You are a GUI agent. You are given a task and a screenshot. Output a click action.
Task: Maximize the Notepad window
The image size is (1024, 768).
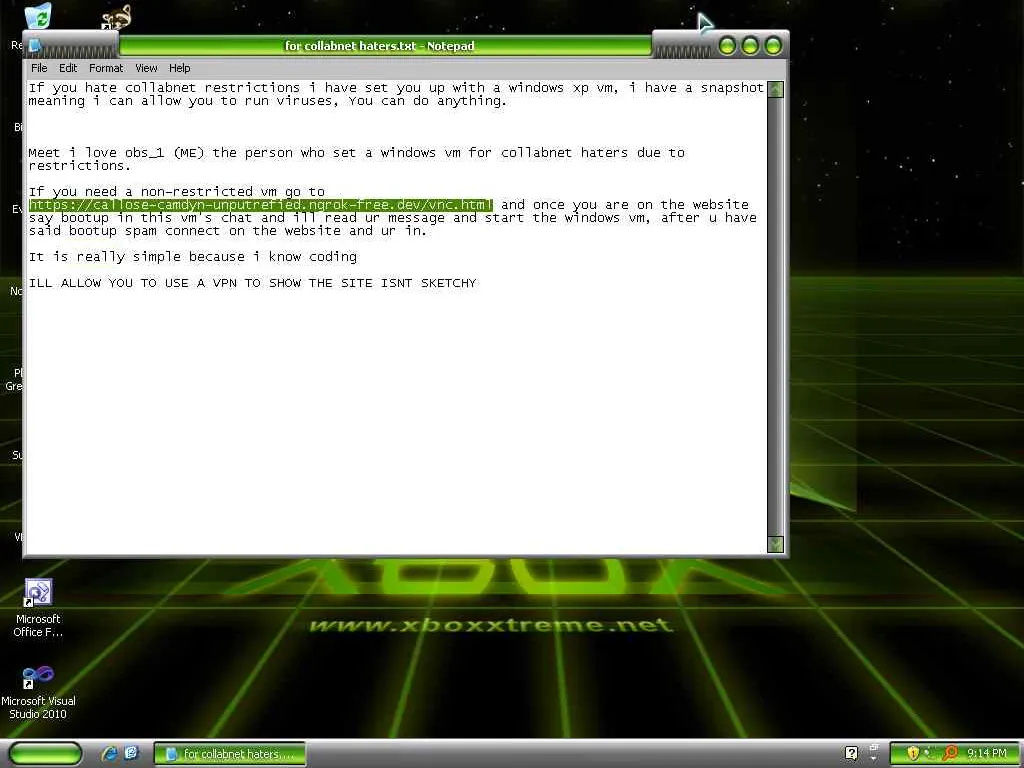click(750, 46)
